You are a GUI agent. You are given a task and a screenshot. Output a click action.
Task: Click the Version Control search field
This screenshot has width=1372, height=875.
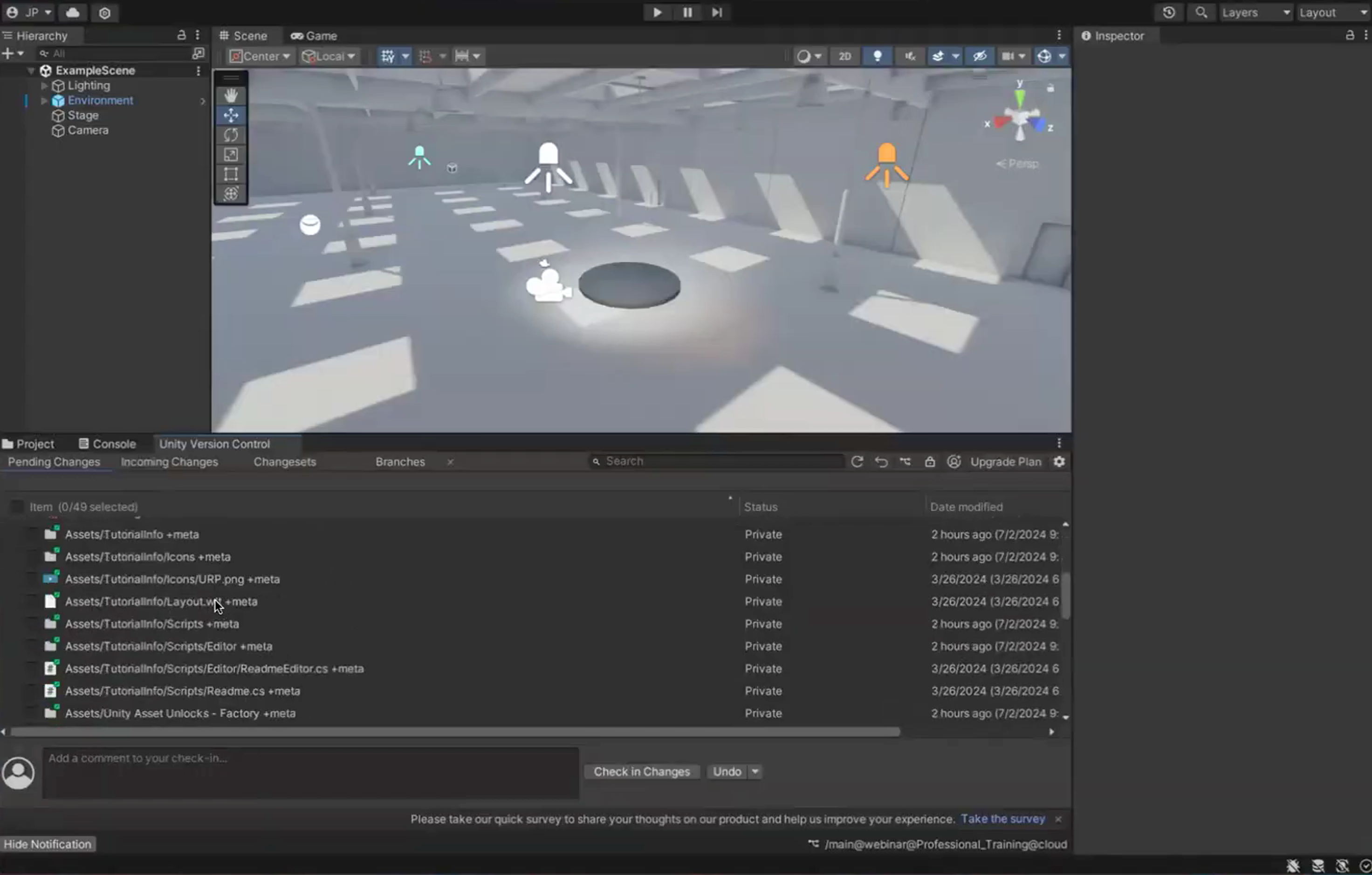(x=716, y=461)
